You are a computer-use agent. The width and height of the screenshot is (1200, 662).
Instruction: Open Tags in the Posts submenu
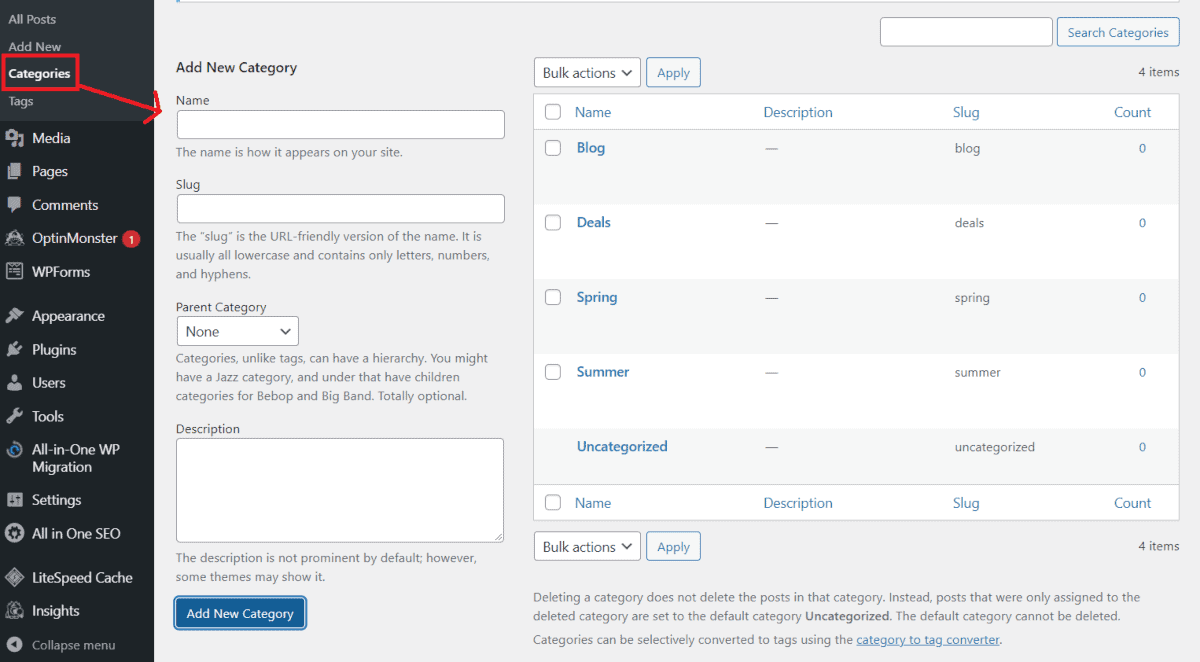(x=21, y=101)
